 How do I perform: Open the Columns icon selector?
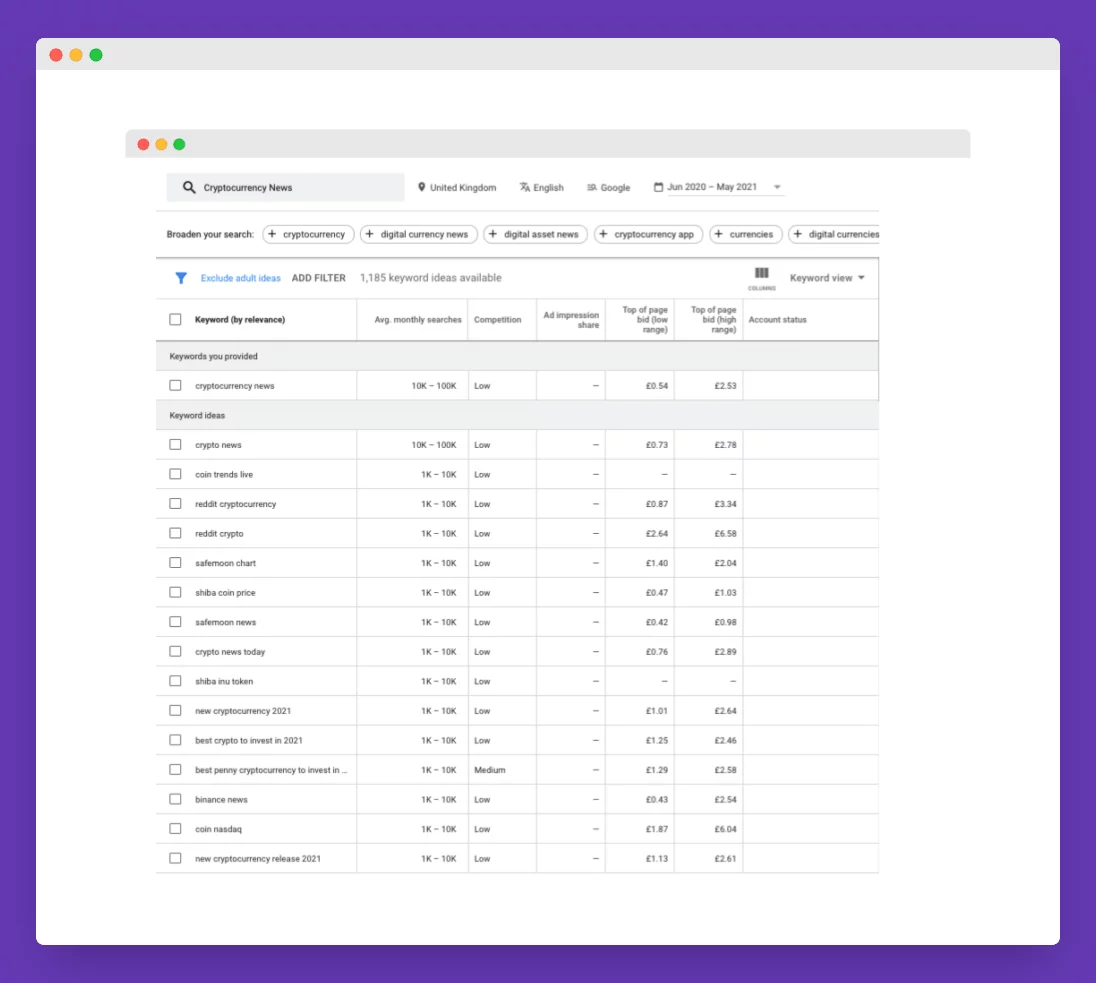pos(761,276)
